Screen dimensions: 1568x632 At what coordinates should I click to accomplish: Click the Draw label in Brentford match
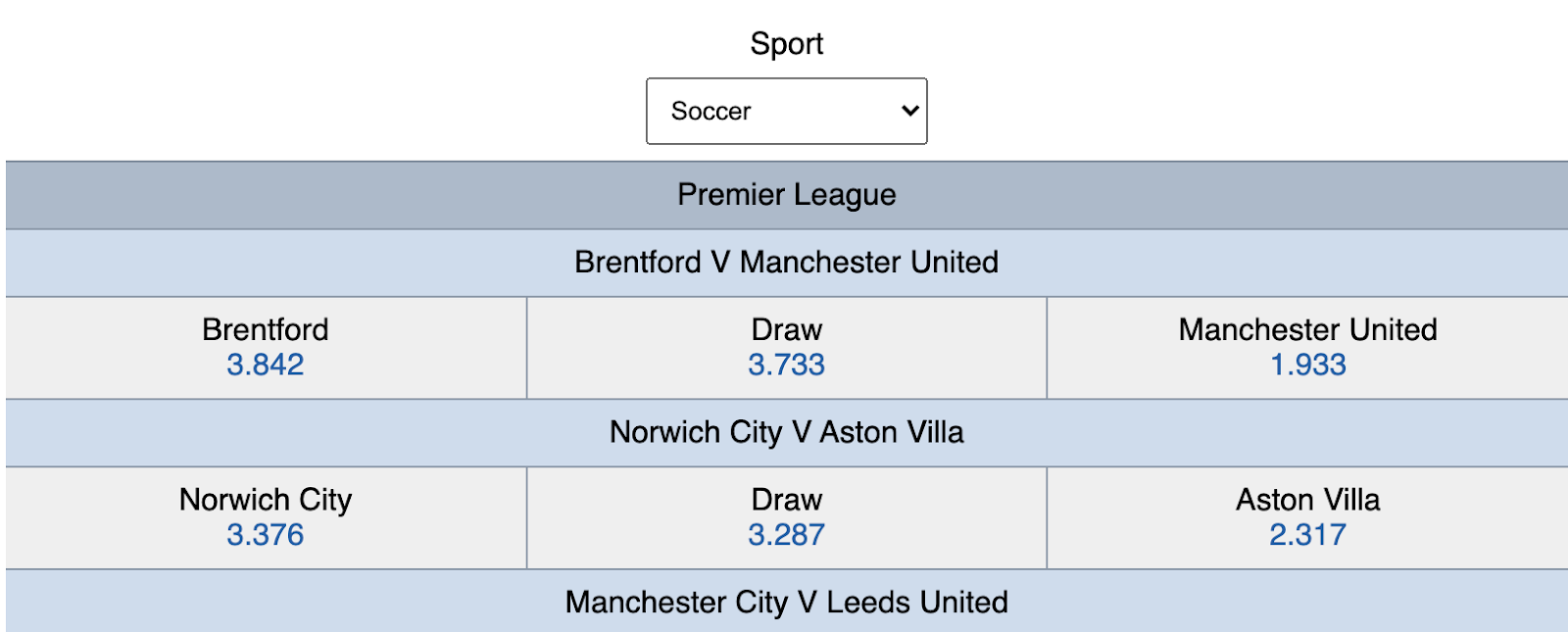pos(787,329)
